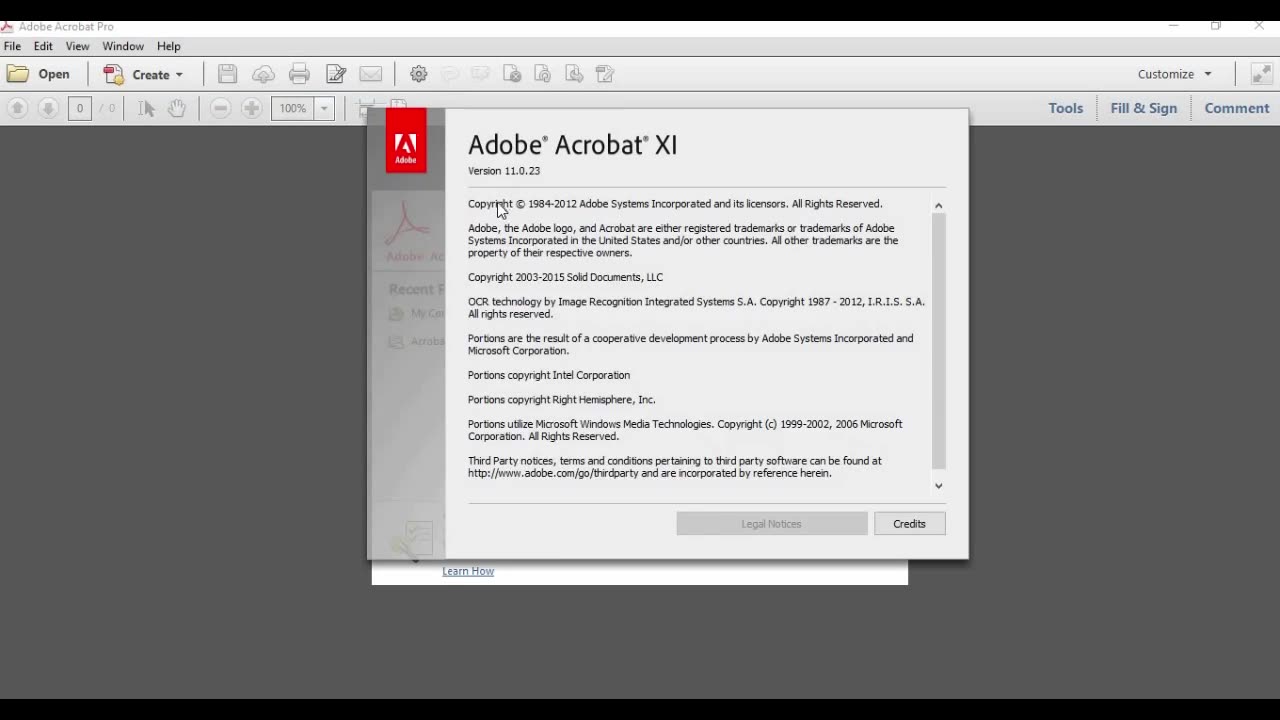This screenshot has width=1280, height=720.
Task: Open the settings gear icon
Action: [x=419, y=74]
